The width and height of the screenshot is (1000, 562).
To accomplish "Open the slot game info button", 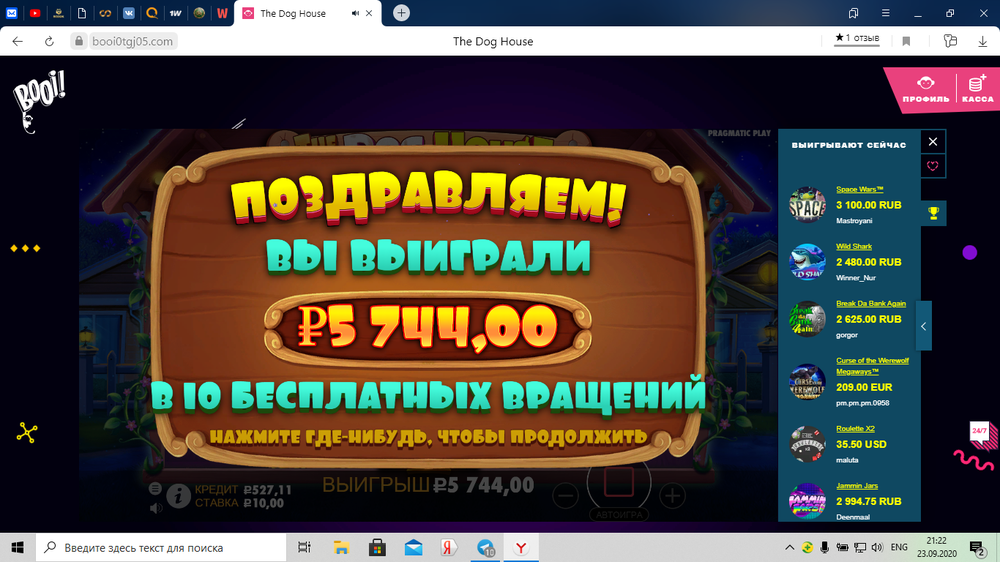I will click(179, 496).
